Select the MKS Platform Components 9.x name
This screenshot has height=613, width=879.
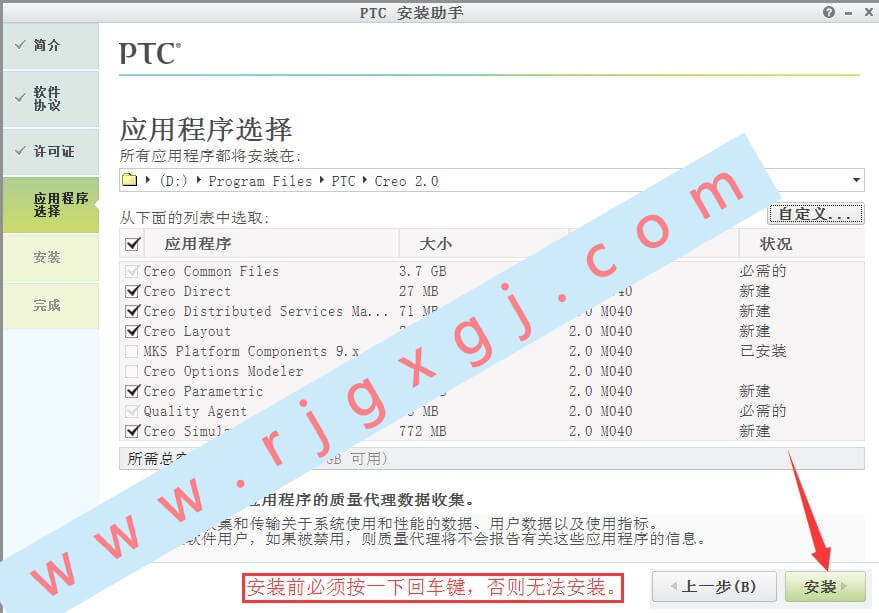coord(251,352)
